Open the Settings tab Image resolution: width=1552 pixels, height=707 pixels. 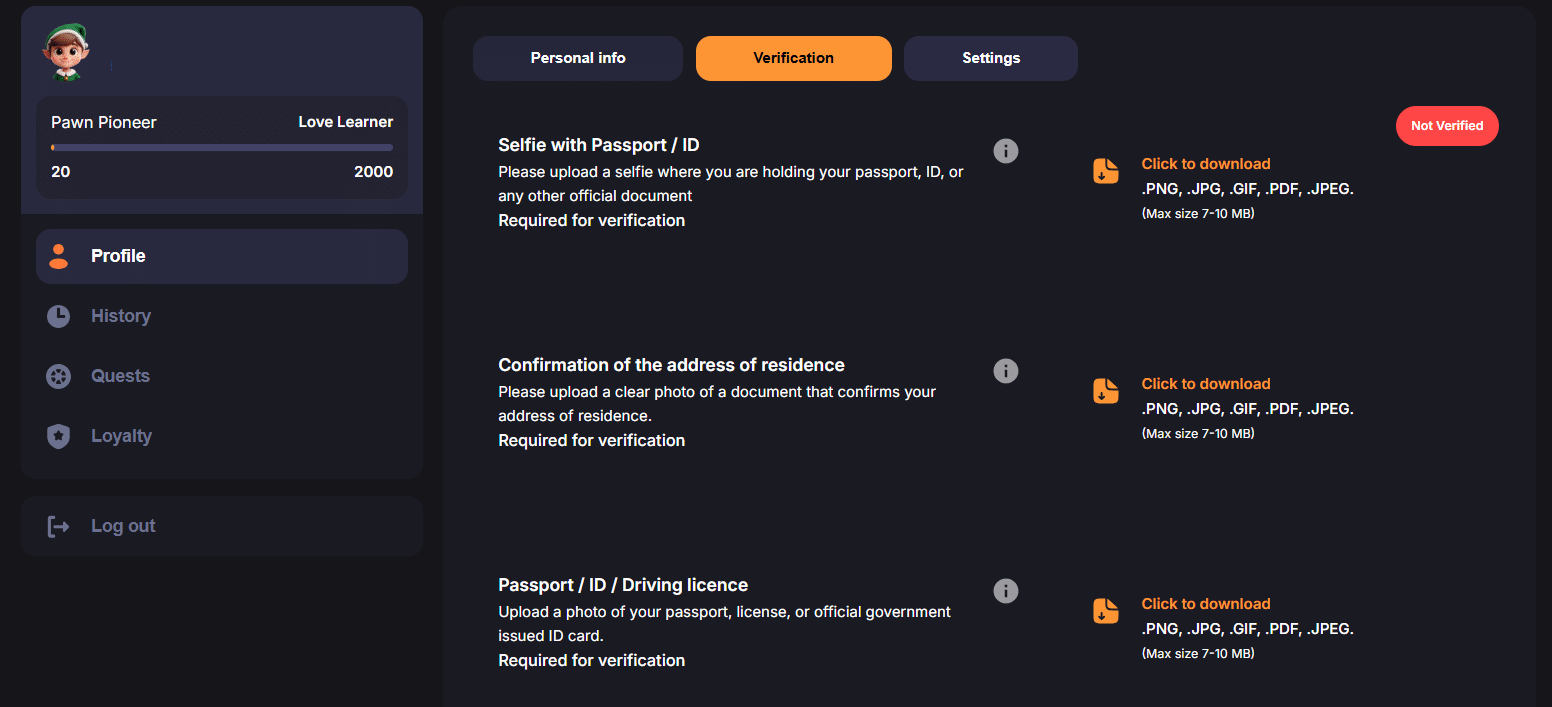click(x=991, y=58)
